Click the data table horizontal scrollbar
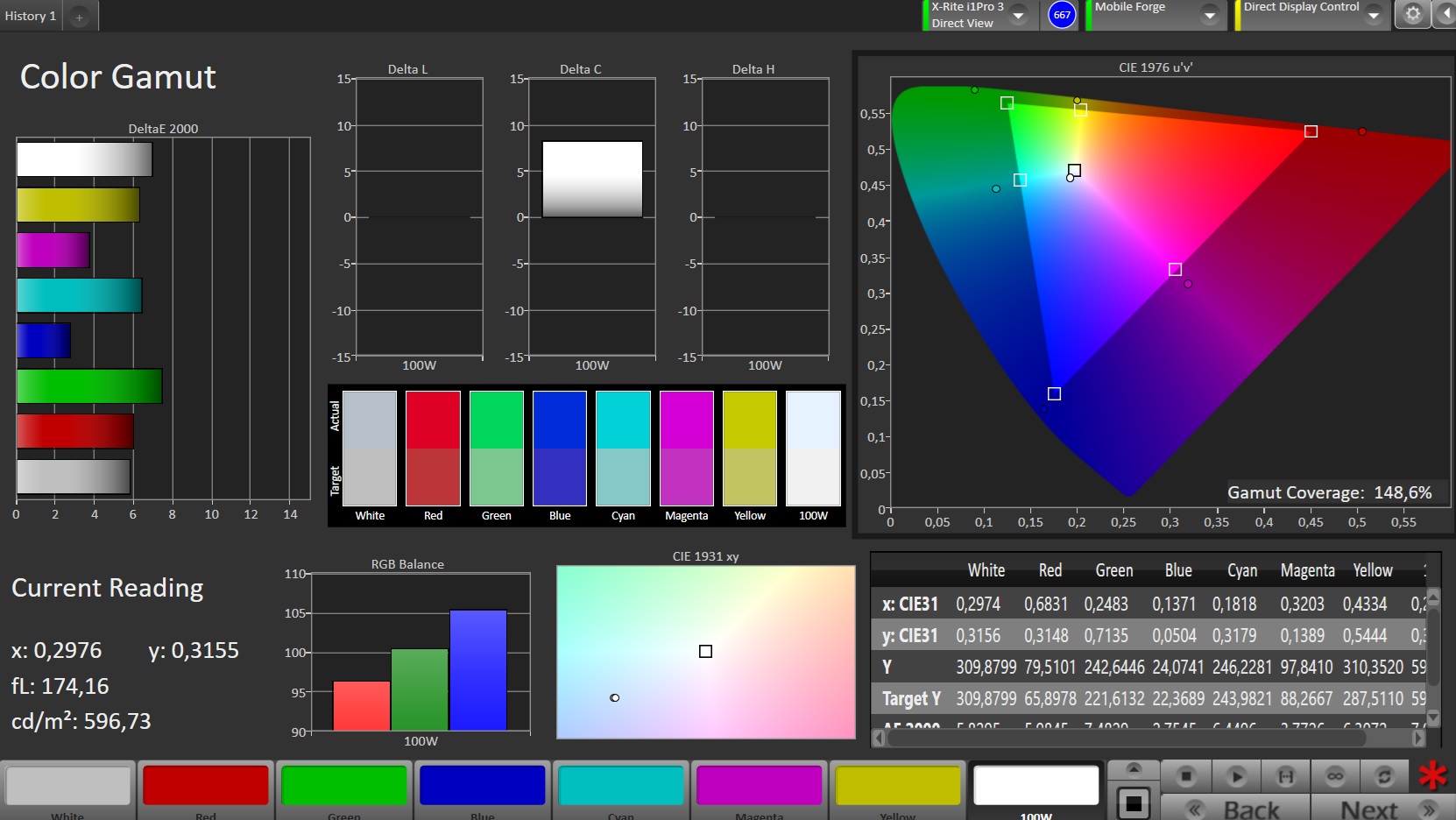Image resolution: width=1456 pixels, height=820 pixels. [x=1149, y=739]
